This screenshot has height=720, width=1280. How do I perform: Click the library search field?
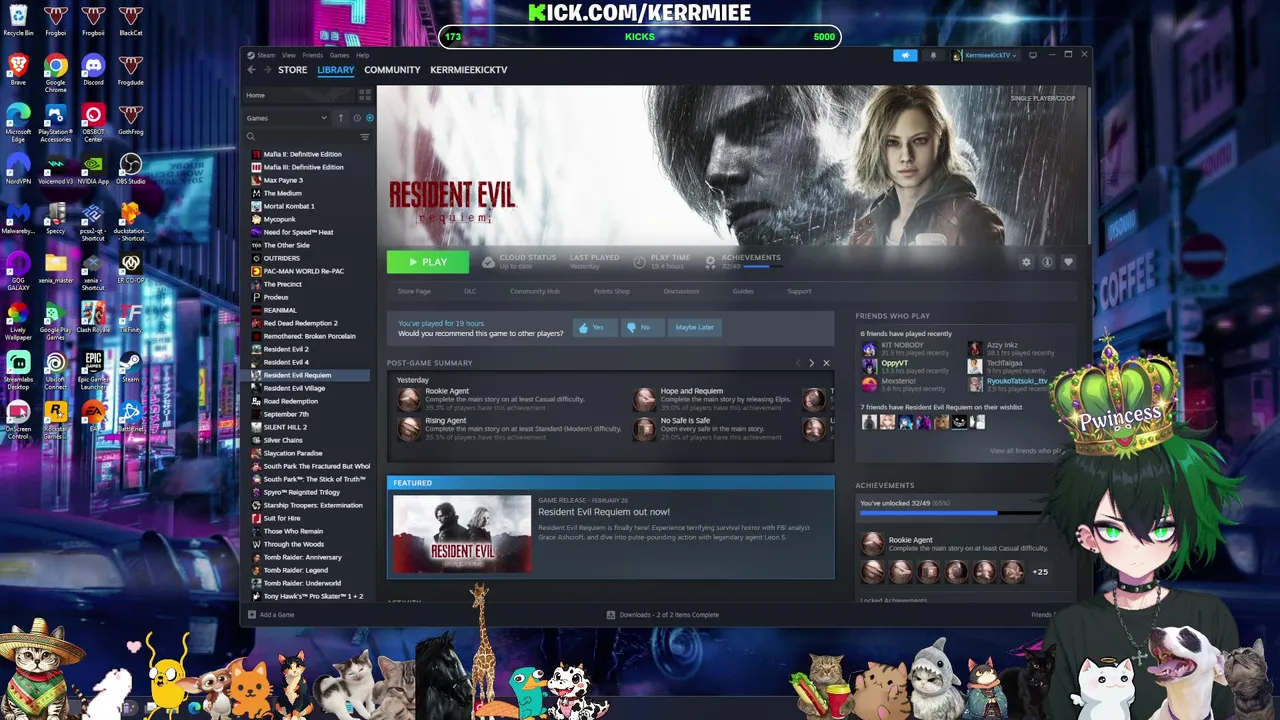click(300, 137)
